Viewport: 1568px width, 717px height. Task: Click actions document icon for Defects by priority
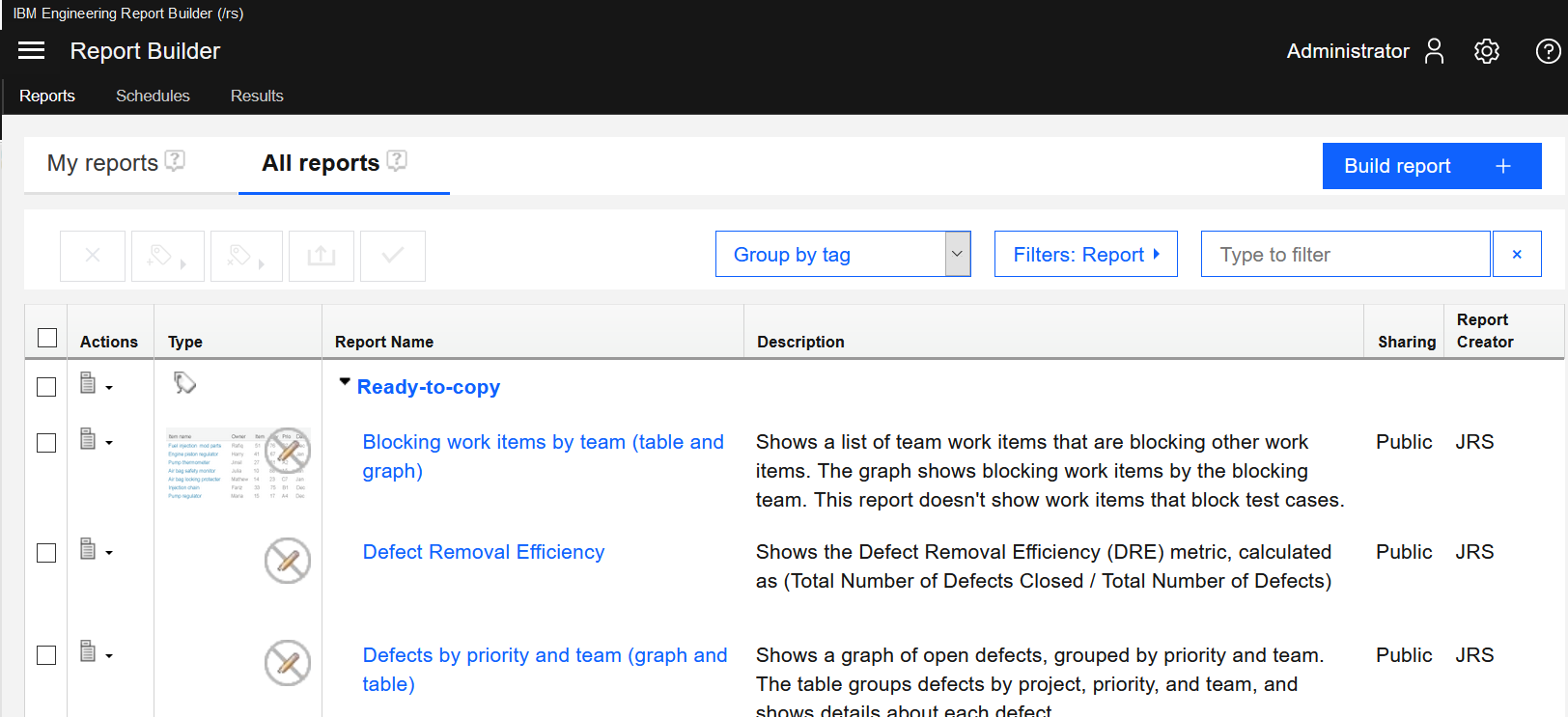pyautogui.click(x=88, y=651)
